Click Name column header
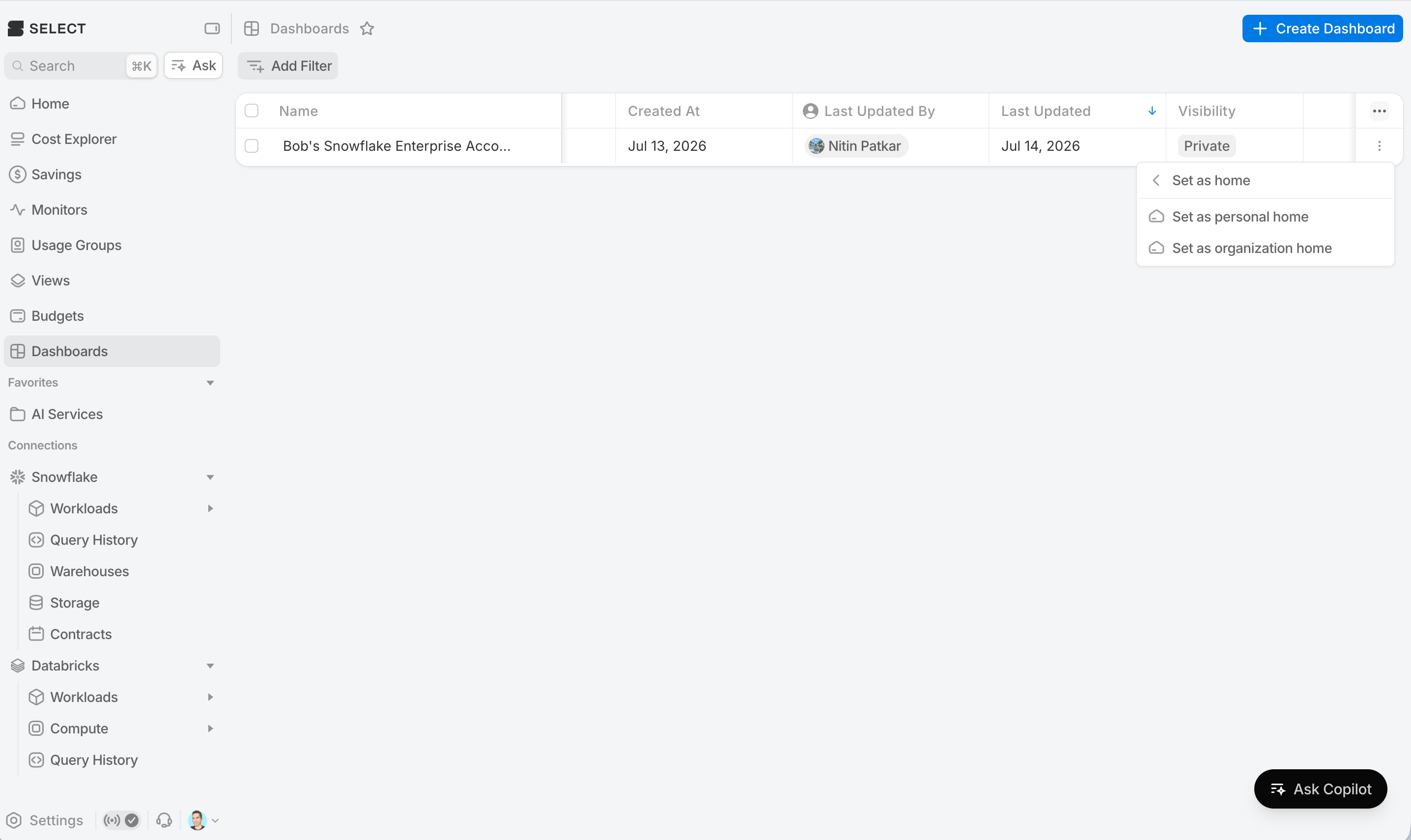This screenshot has width=1411, height=840. pyautogui.click(x=298, y=111)
